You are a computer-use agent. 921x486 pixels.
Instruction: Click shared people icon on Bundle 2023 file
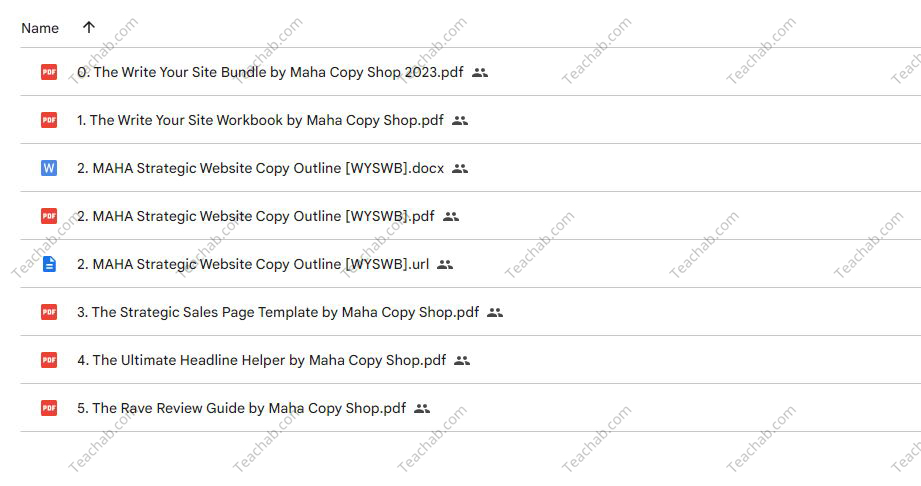click(480, 72)
